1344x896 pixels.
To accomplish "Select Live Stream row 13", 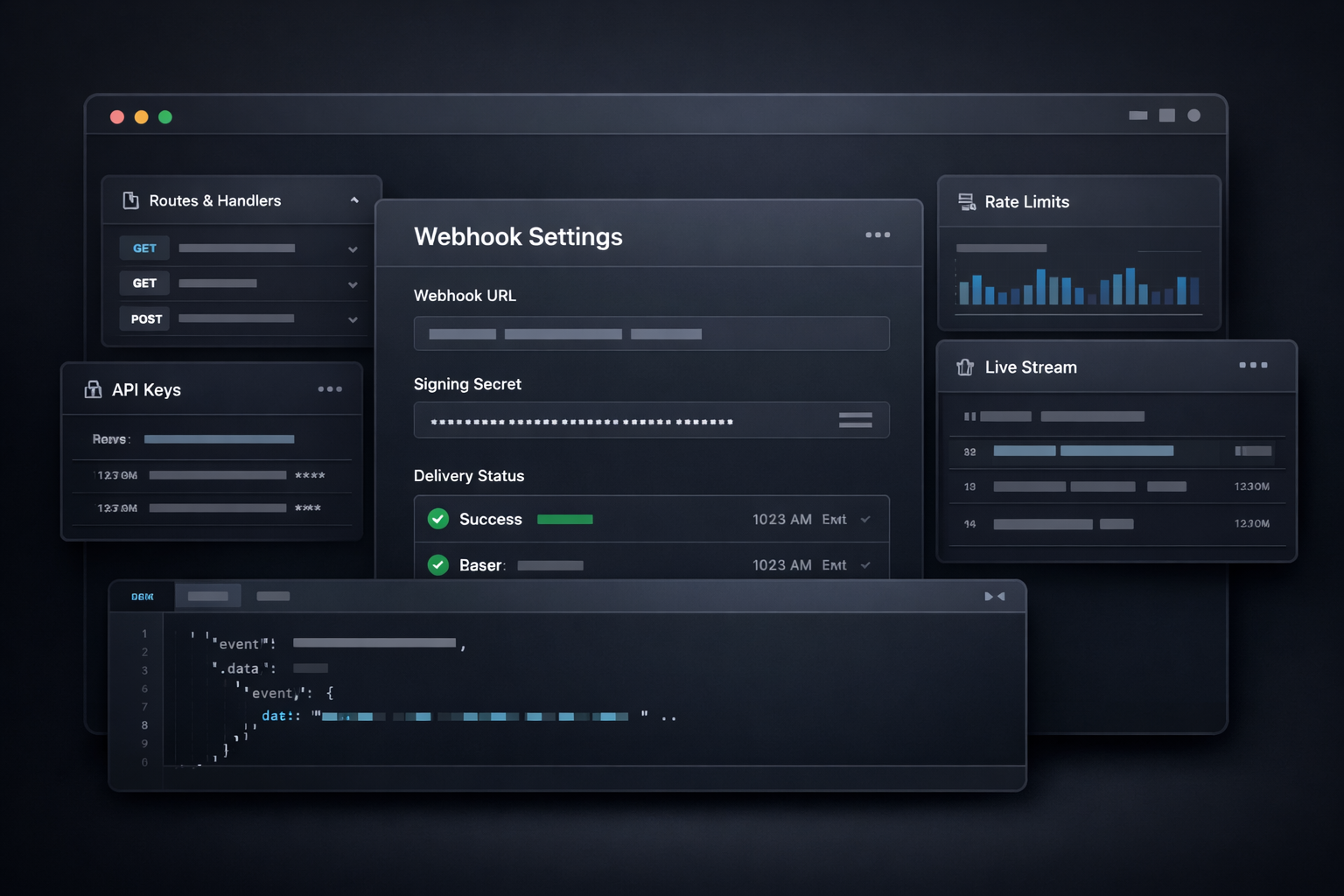I will click(1117, 486).
